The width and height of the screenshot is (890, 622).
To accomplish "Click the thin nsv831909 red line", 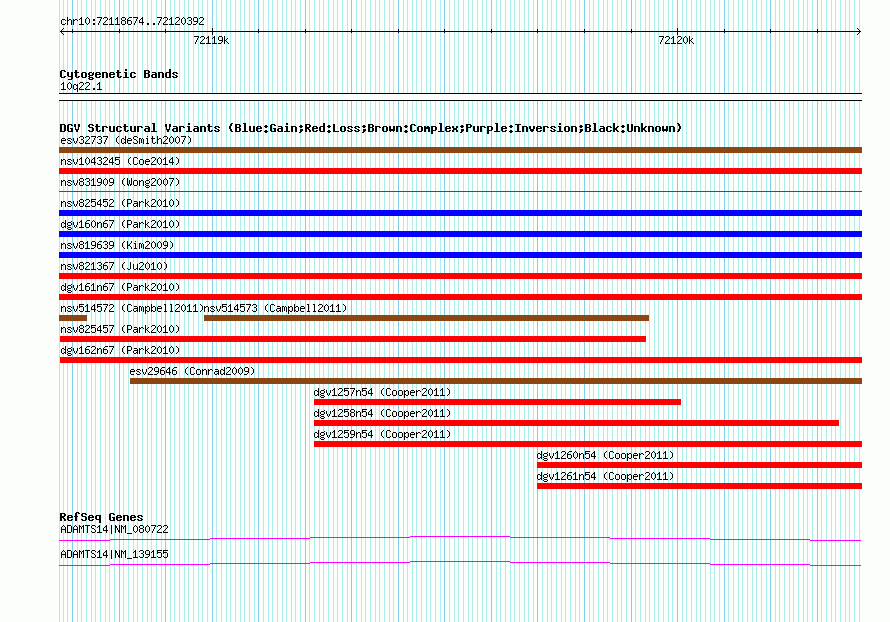I will tap(460, 192).
